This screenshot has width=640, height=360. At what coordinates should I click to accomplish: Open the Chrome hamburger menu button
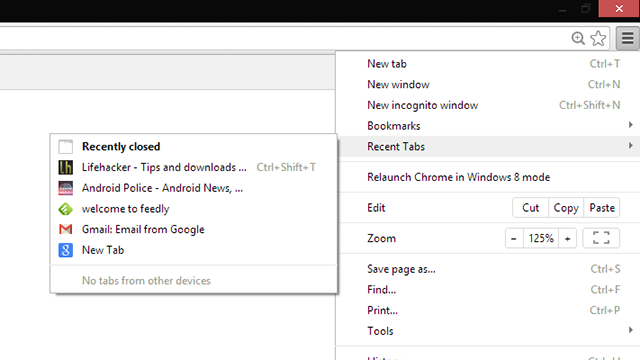point(627,38)
